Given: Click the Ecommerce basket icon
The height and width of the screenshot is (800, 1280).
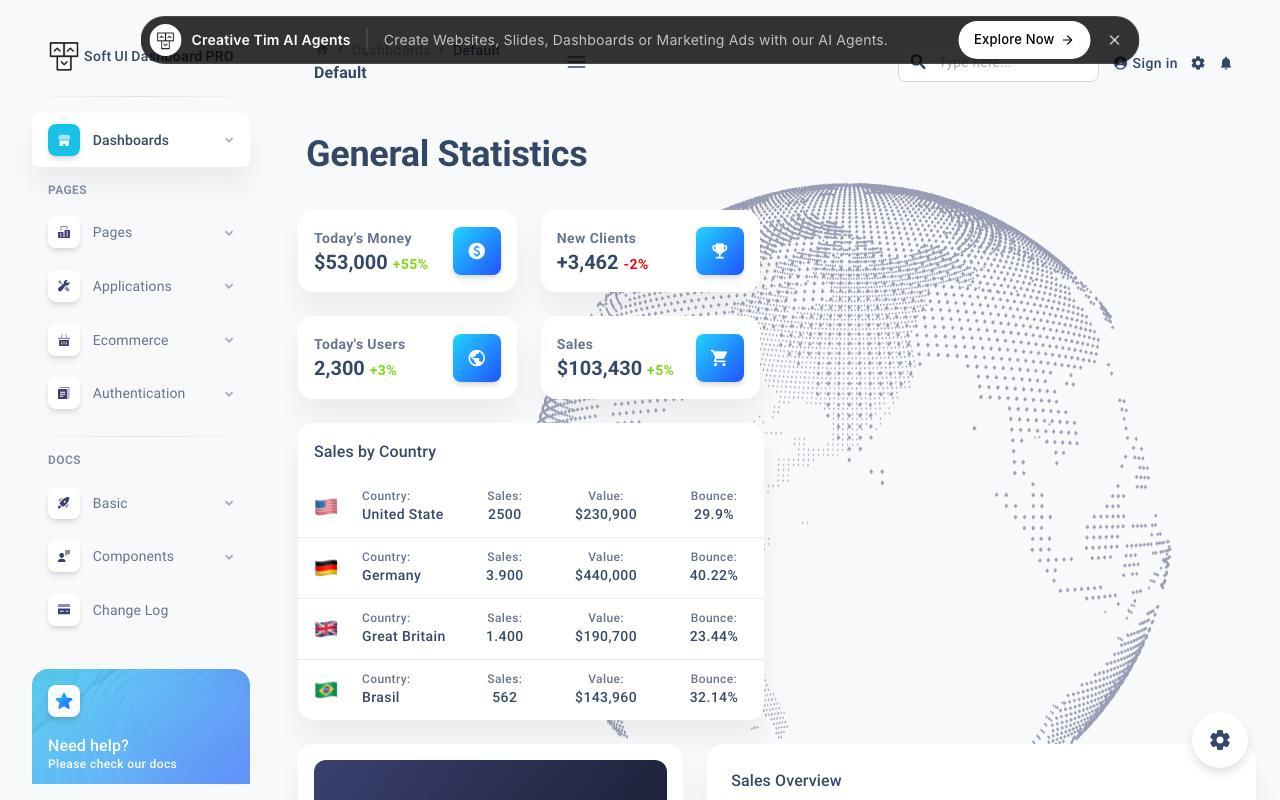Looking at the screenshot, I should coord(64,340).
